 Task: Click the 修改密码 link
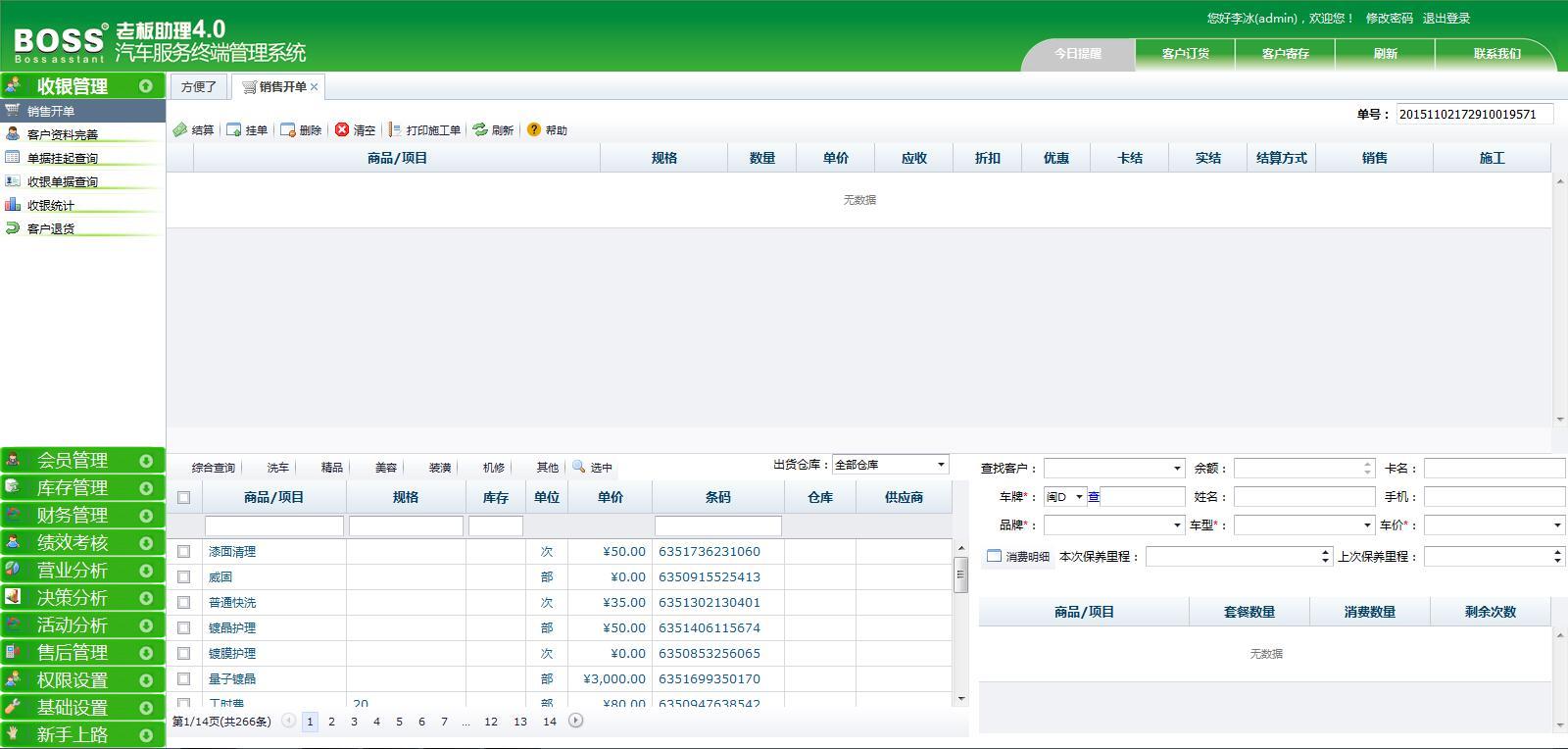(x=1390, y=18)
